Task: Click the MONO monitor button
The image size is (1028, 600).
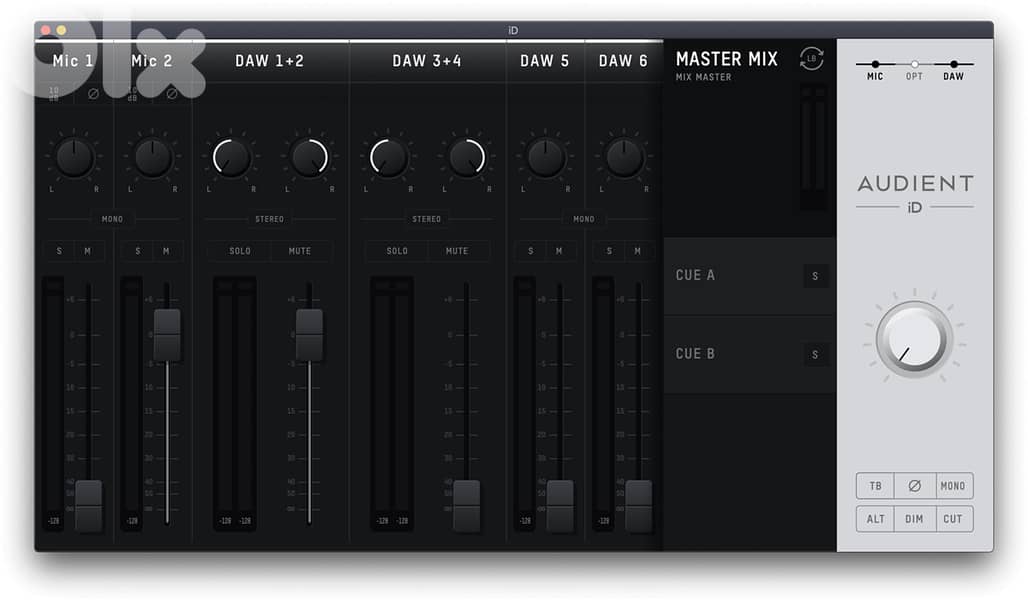Action: tap(953, 486)
